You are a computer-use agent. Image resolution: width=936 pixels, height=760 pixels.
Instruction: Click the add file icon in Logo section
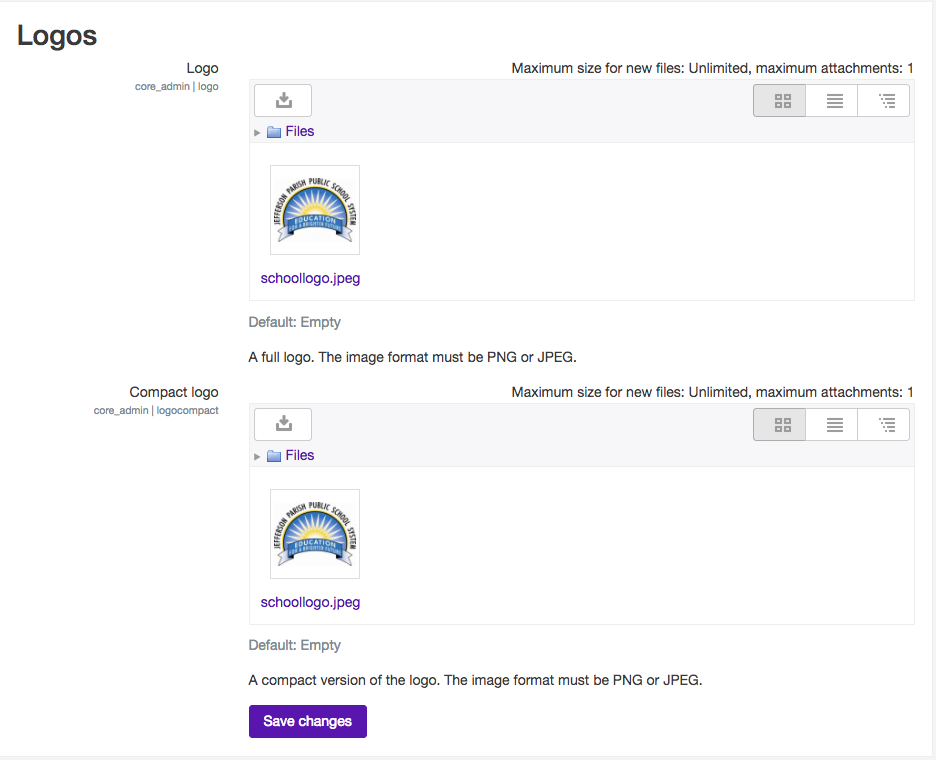coord(283,100)
